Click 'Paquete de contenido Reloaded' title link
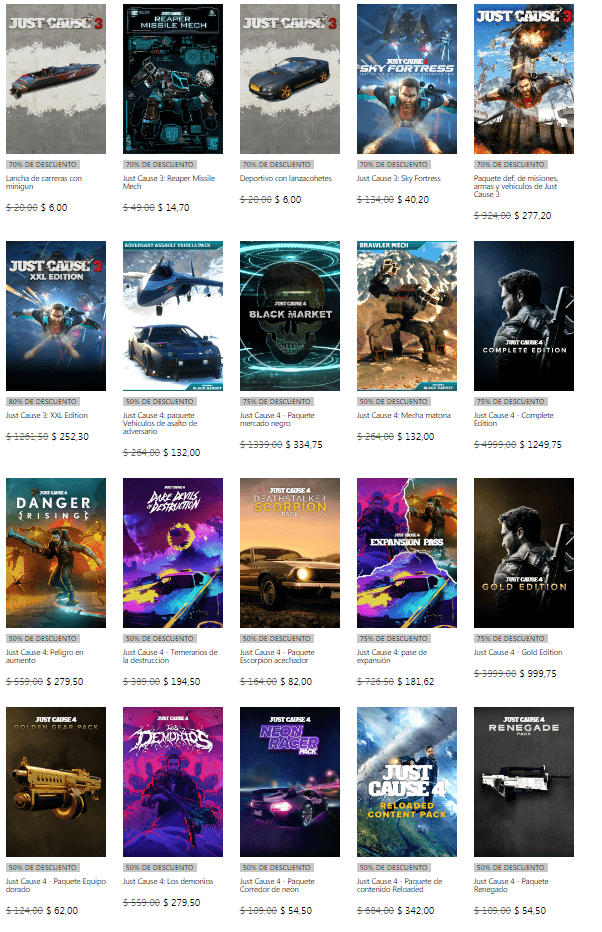602x932 pixels. (399, 887)
